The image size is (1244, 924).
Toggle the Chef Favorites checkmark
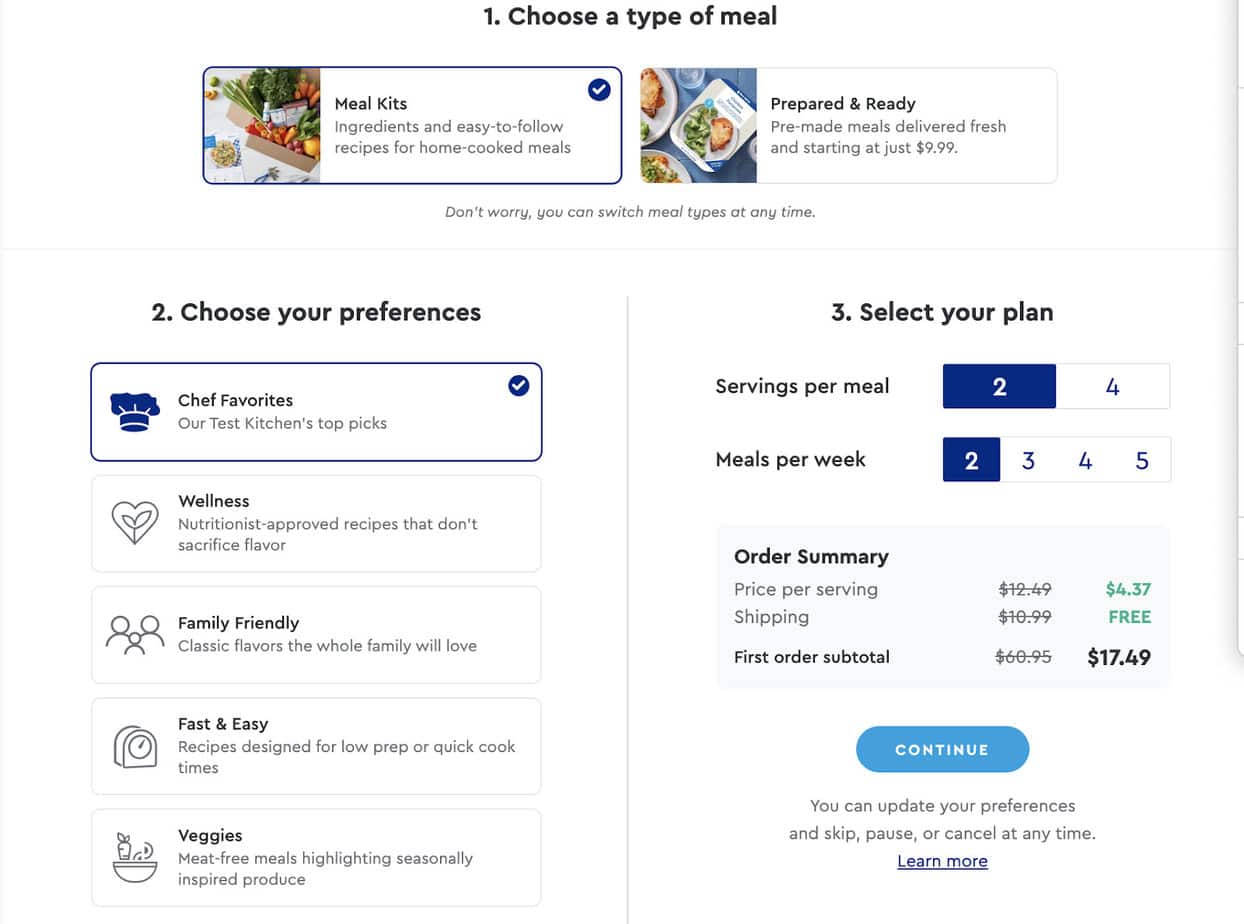[x=518, y=385]
